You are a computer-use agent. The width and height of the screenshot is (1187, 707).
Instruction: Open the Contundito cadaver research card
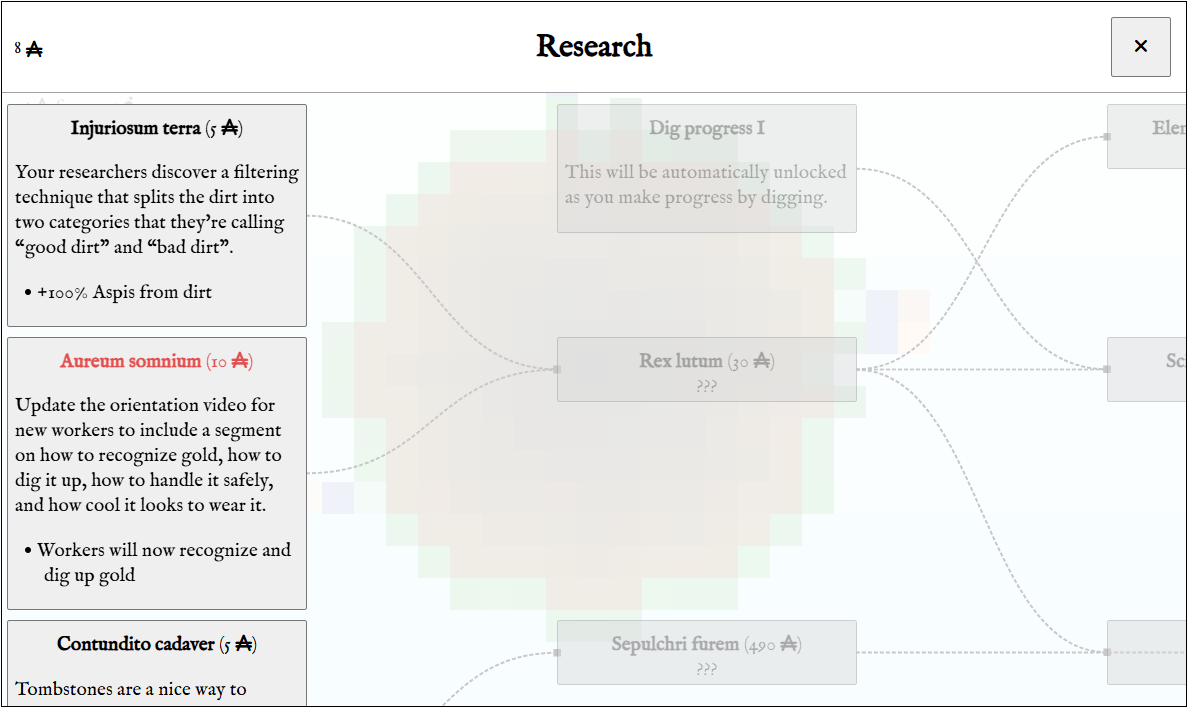pos(157,663)
